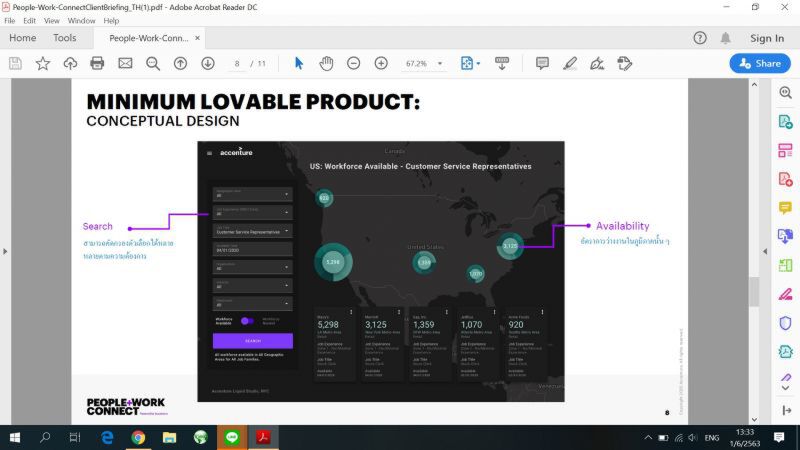The image size is (800, 450).
Task: Expand fit page options dropdown arrow
Action: pos(478,64)
